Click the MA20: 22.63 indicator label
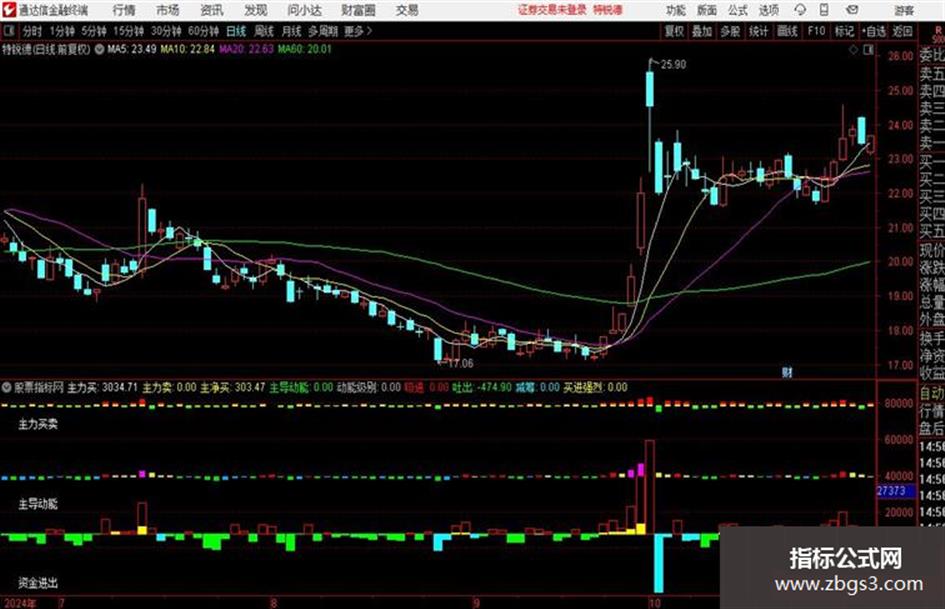This screenshot has width=945, height=609. 246,49
